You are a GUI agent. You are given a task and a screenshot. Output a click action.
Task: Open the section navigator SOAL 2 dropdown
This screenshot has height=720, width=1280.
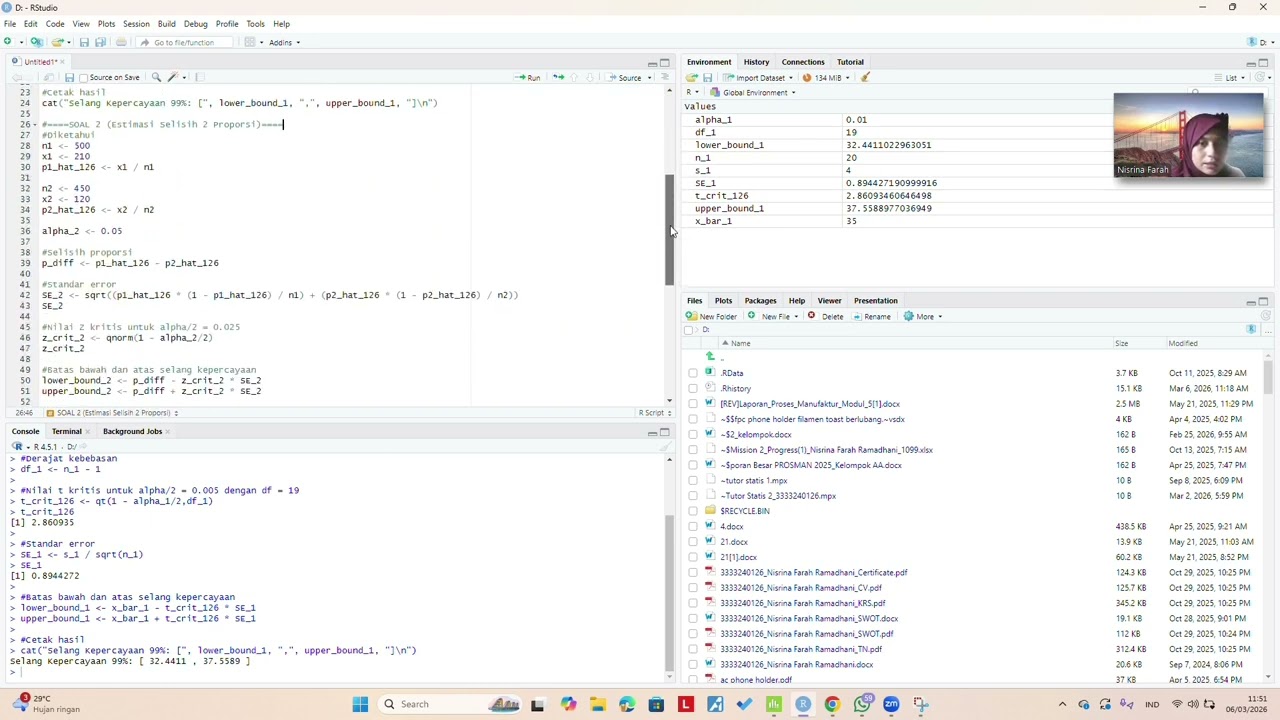(112, 413)
